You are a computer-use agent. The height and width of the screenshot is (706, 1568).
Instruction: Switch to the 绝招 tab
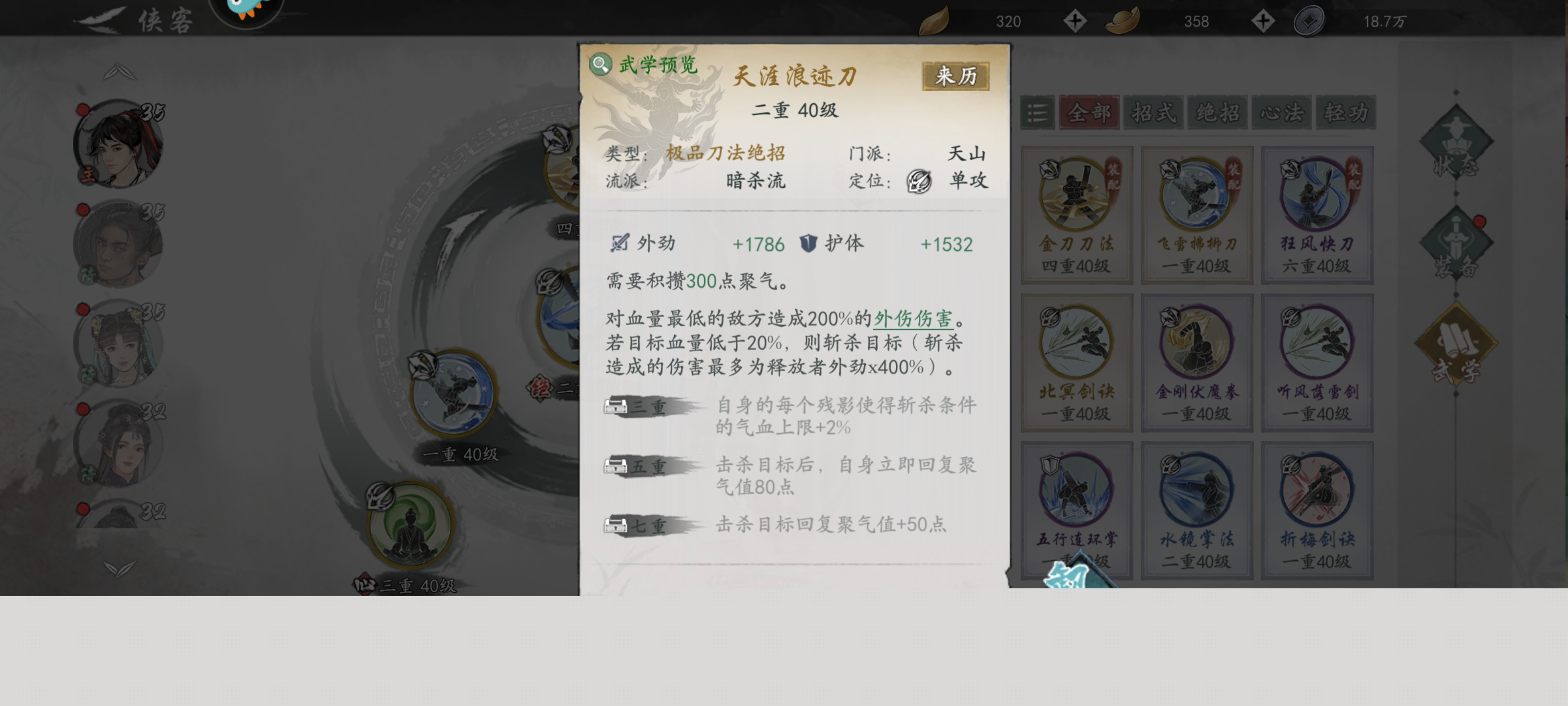[x=1217, y=113]
